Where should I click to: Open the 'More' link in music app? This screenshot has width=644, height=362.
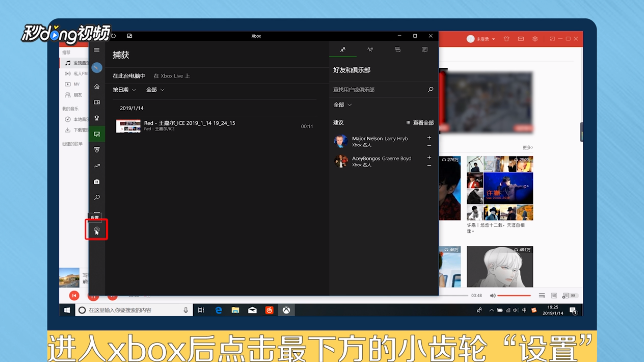click(x=528, y=148)
